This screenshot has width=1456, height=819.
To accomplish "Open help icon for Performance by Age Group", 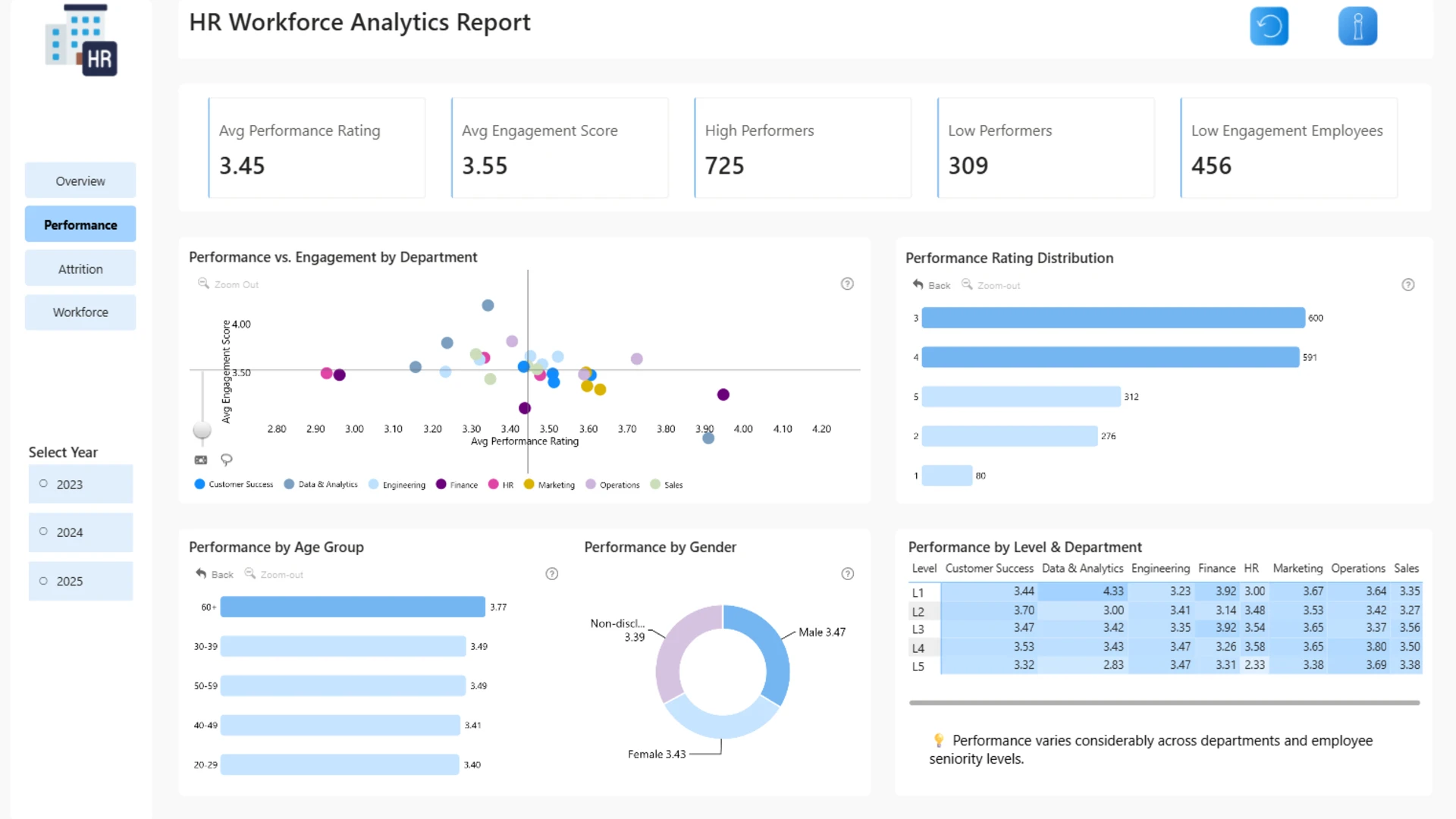I will point(552,574).
